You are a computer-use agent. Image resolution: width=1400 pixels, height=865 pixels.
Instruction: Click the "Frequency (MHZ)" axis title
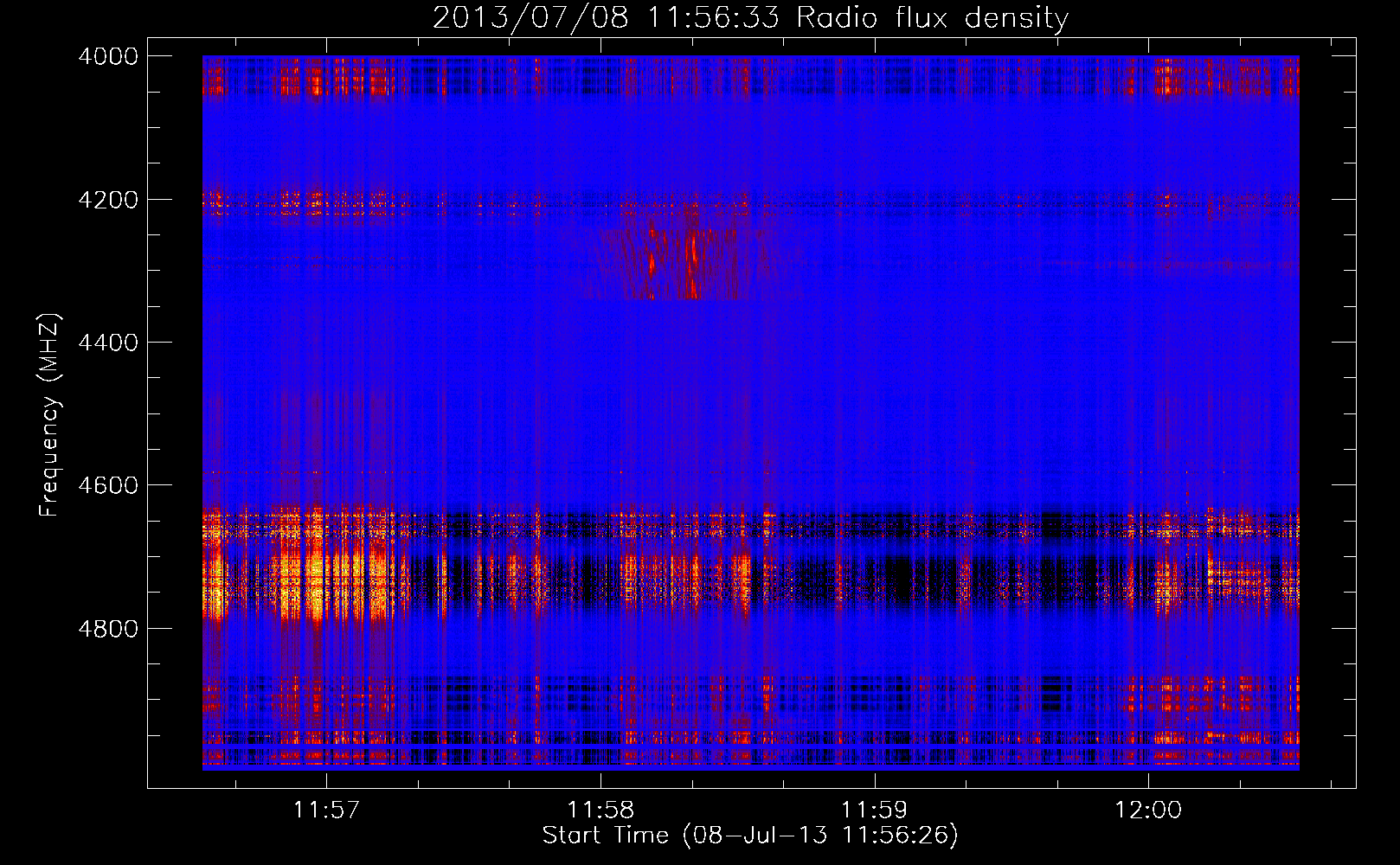[x=49, y=415]
